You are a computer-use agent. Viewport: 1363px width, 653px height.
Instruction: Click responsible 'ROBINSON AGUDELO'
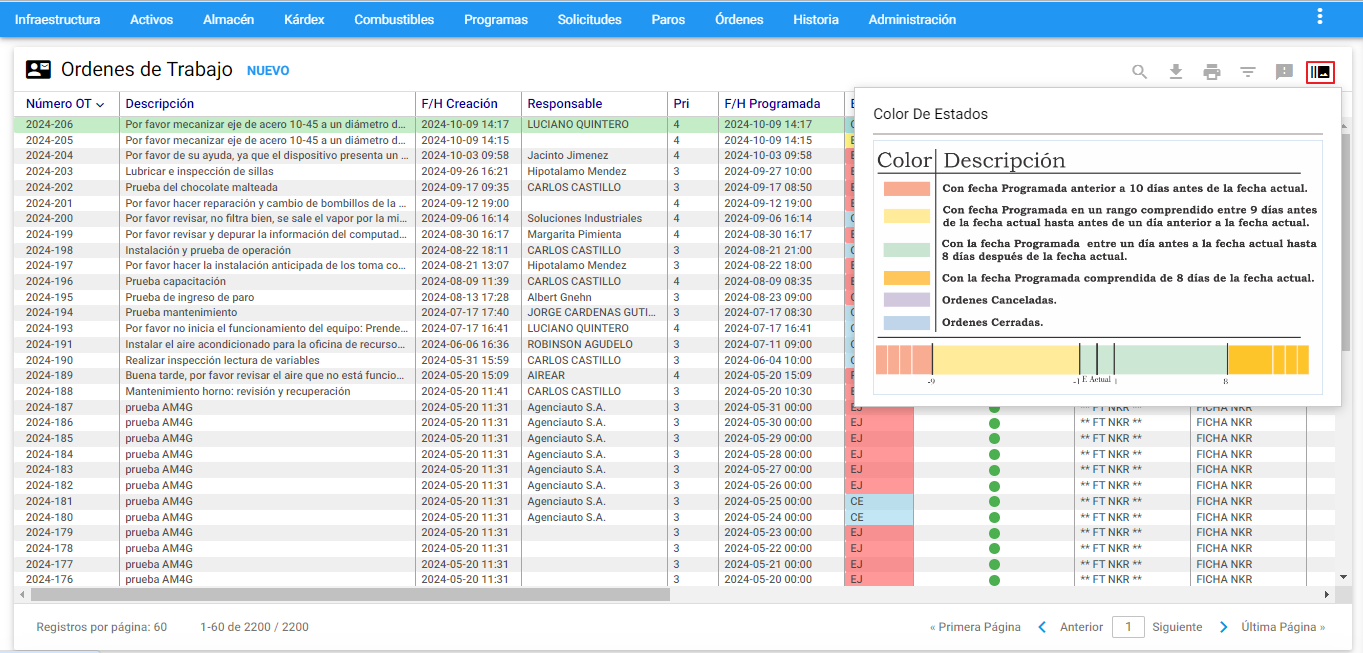coord(580,344)
